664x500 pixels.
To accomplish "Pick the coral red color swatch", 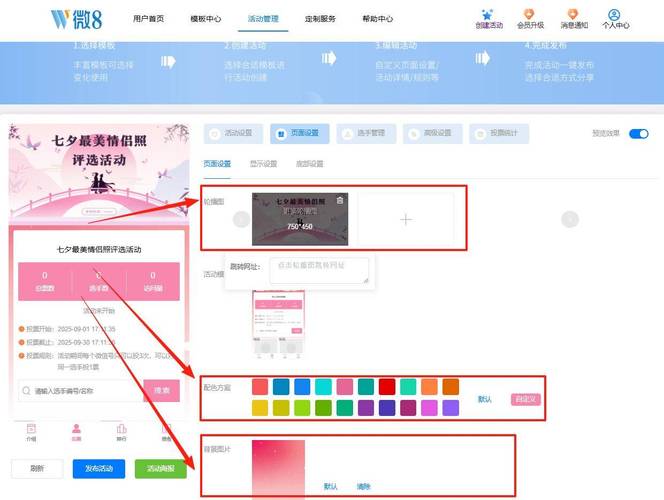I will click(260, 387).
